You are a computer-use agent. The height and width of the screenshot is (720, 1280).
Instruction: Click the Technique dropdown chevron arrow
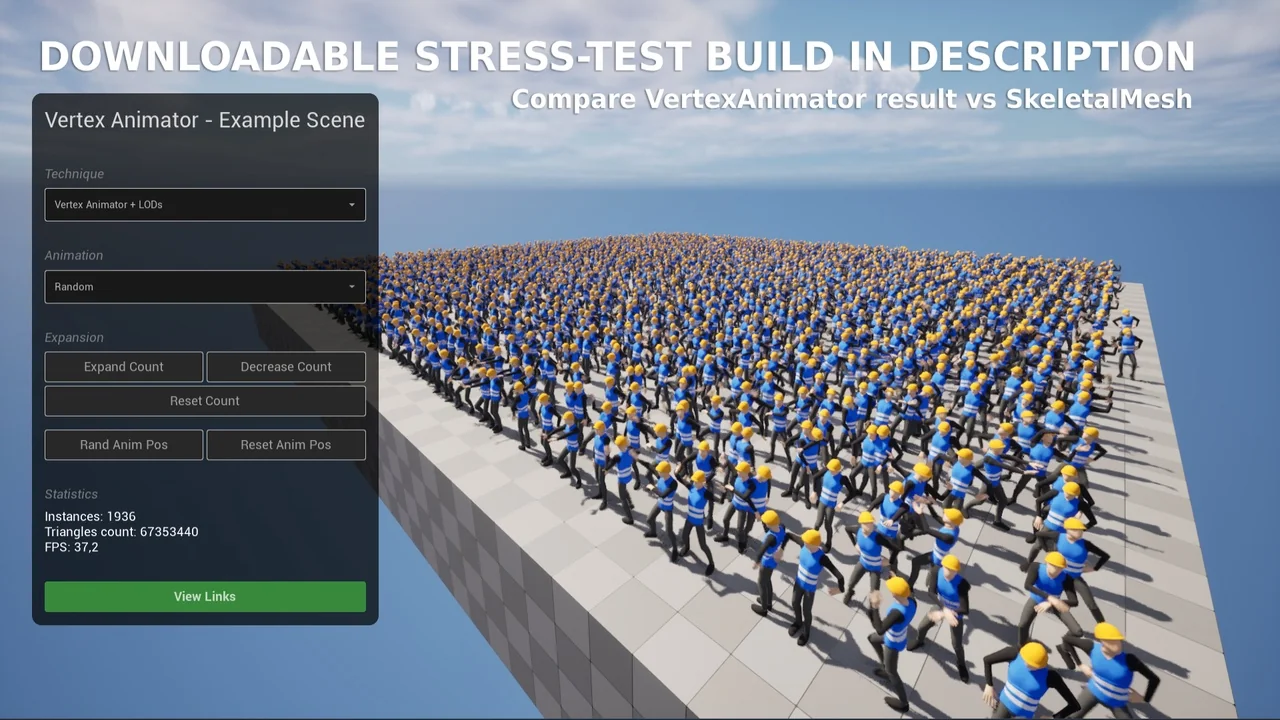[x=351, y=204]
